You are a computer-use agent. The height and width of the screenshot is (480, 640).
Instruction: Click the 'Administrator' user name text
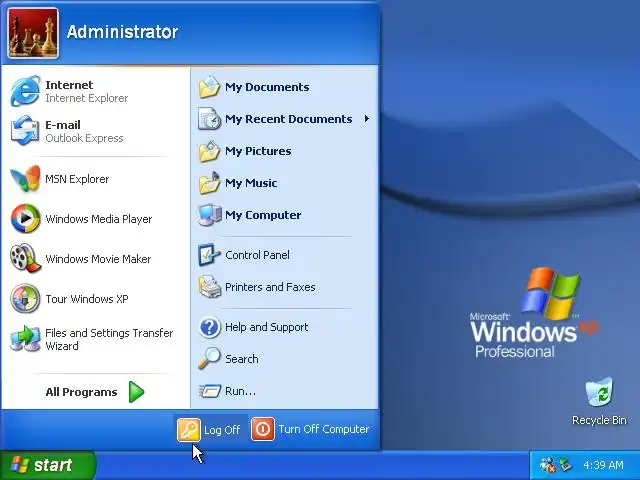pyautogui.click(x=122, y=32)
